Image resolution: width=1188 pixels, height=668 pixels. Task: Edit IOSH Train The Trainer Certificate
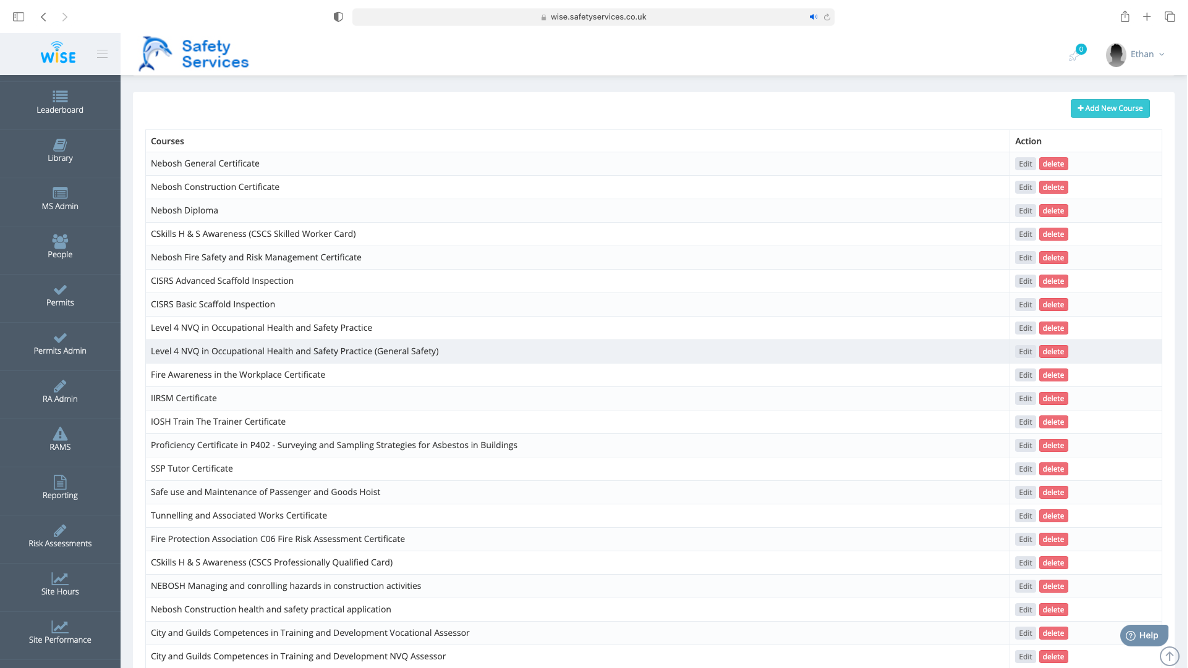[x=1025, y=422]
